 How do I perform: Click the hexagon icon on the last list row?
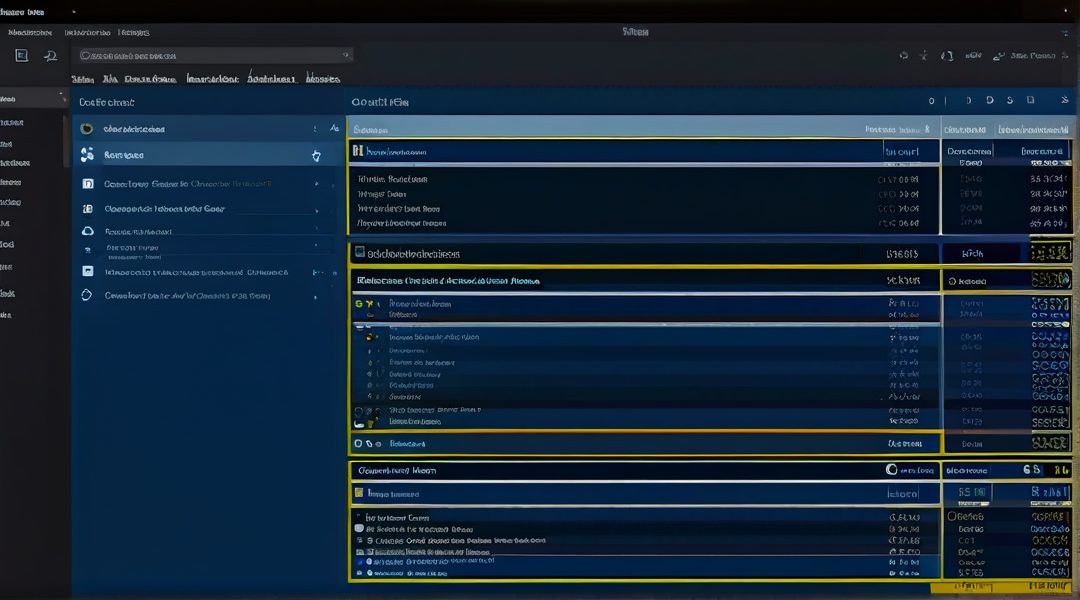point(86,296)
